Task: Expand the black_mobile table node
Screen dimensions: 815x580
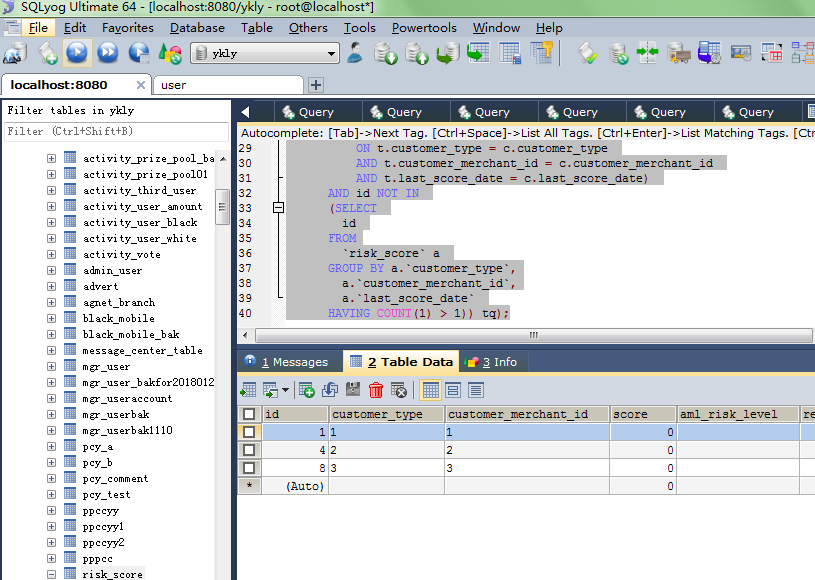Action: coord(51,318)
